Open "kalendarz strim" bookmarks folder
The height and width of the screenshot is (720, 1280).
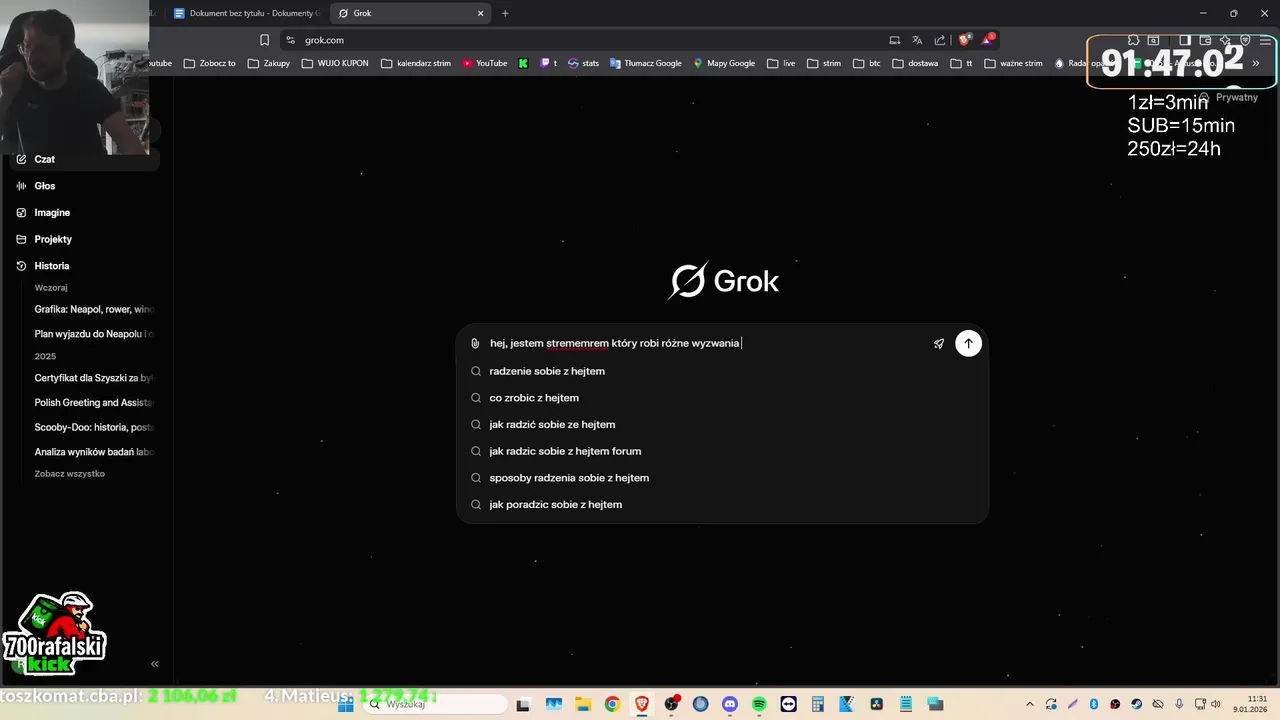click(x=416, y=63)
